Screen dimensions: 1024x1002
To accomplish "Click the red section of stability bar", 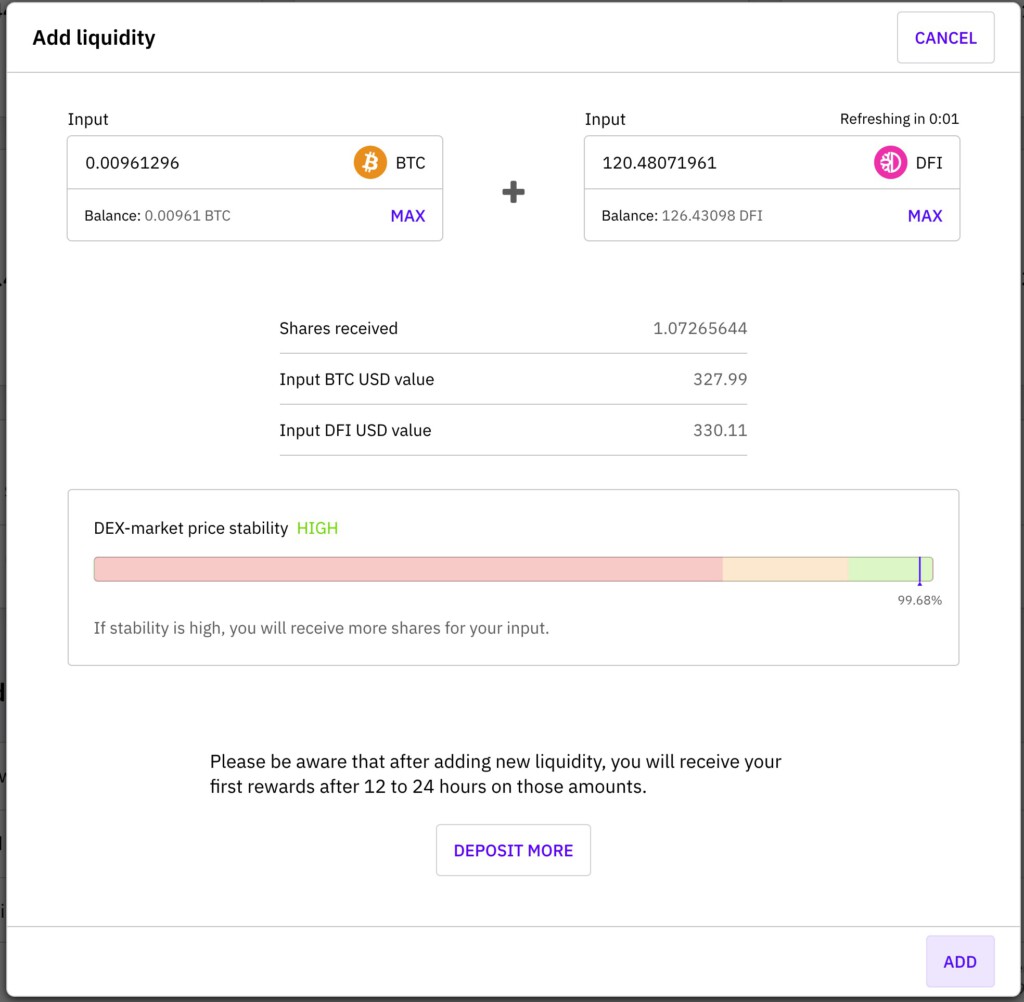I will click(x=408, y=570).
